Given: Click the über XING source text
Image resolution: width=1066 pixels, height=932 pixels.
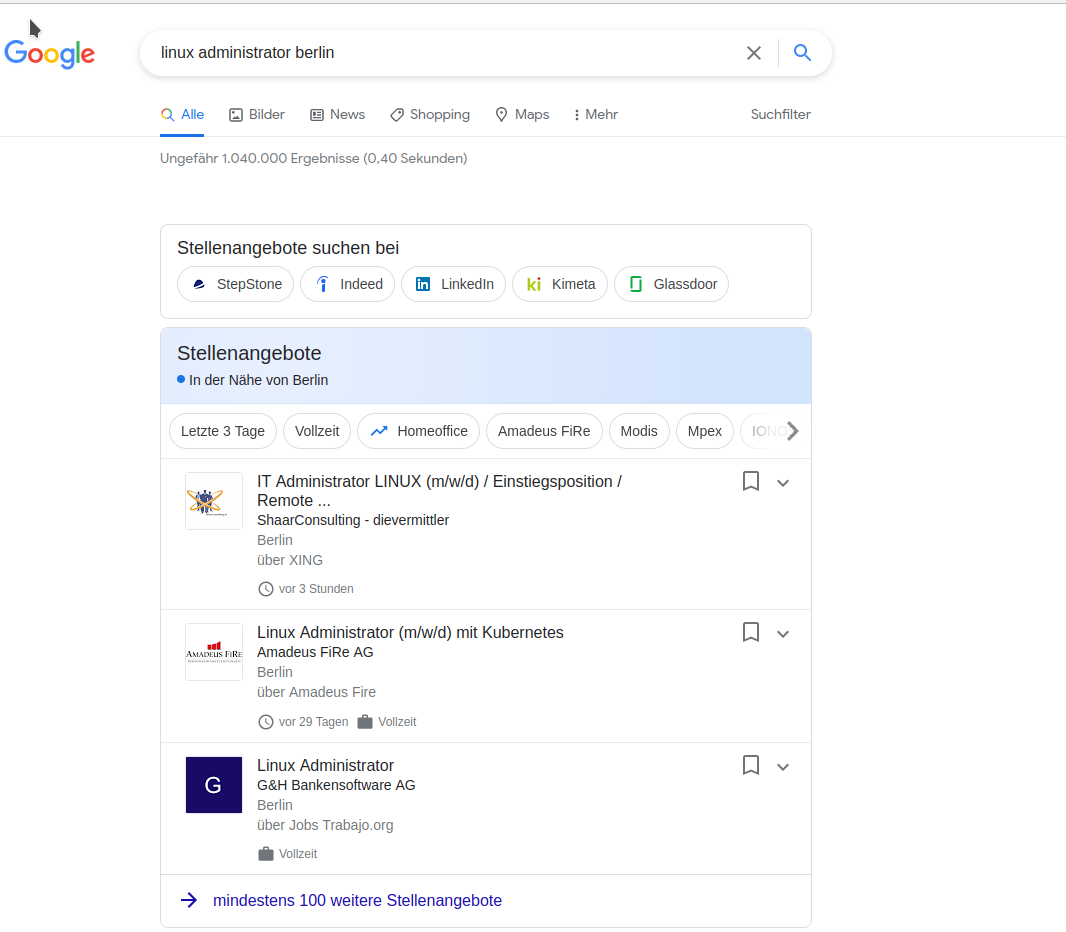Looking at the screenshot, I should coord(290,560).
